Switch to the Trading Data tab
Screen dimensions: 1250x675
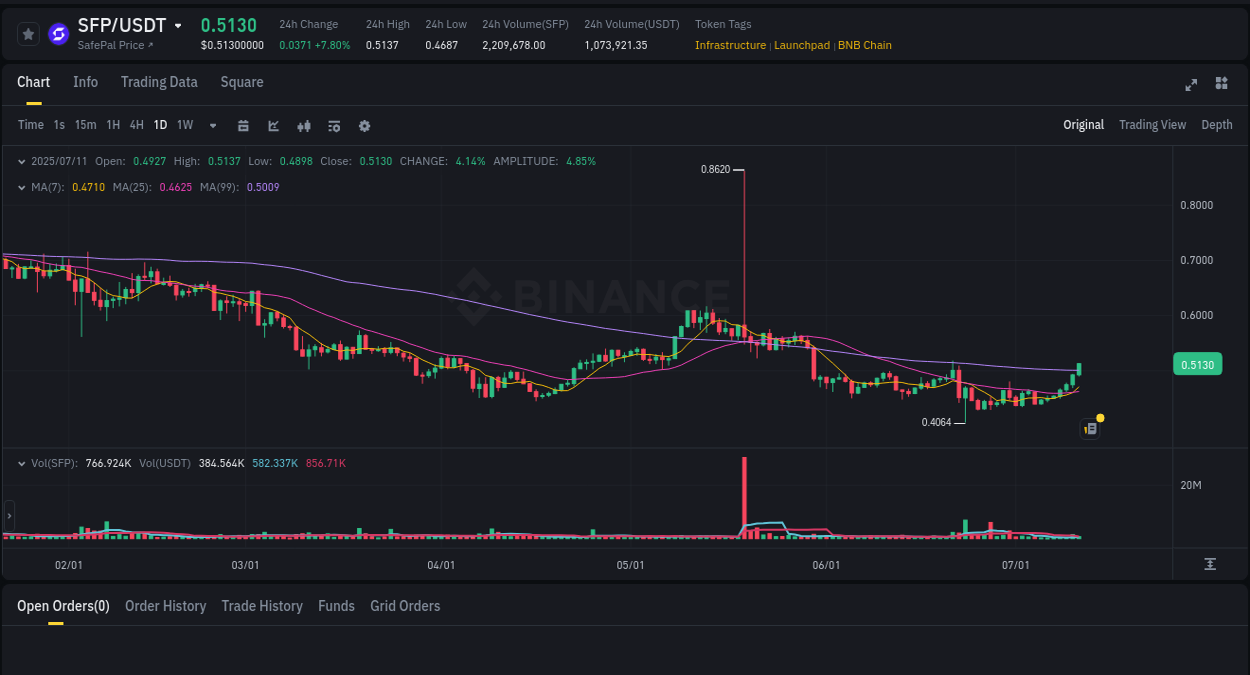pos(159,82)
